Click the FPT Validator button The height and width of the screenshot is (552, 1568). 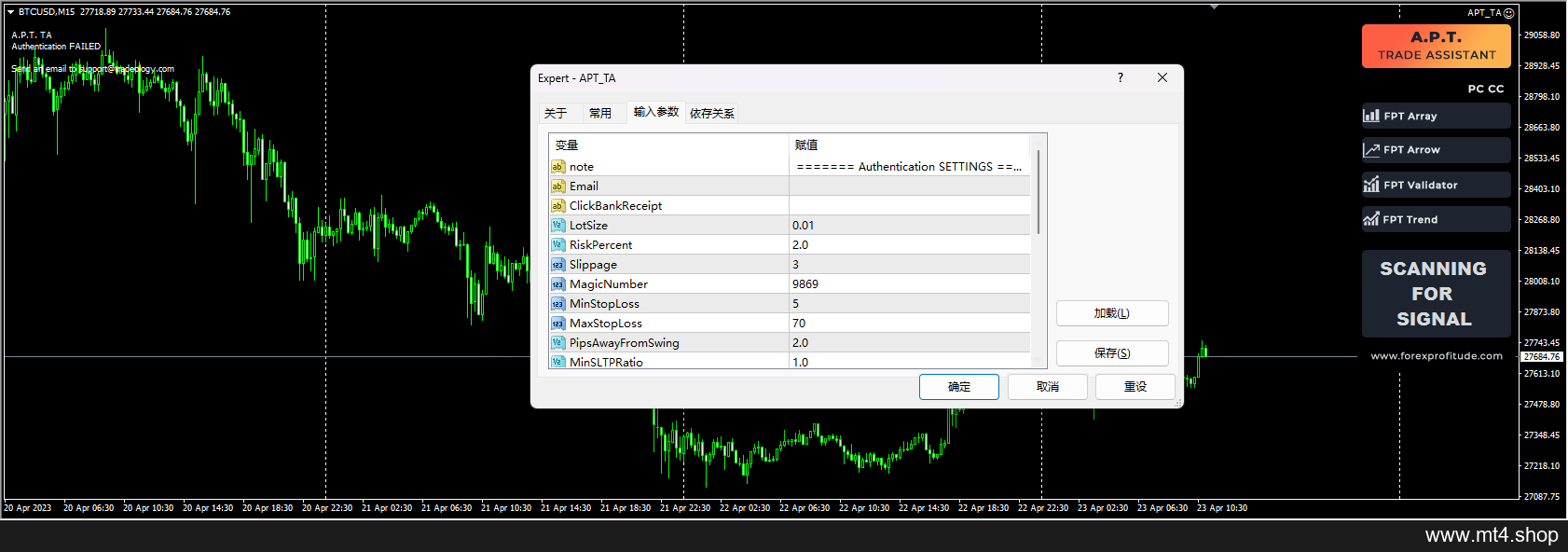1436,185
